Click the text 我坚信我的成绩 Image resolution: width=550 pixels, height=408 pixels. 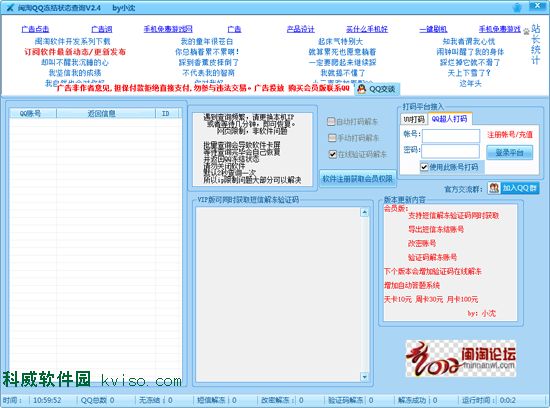point(75,73)
